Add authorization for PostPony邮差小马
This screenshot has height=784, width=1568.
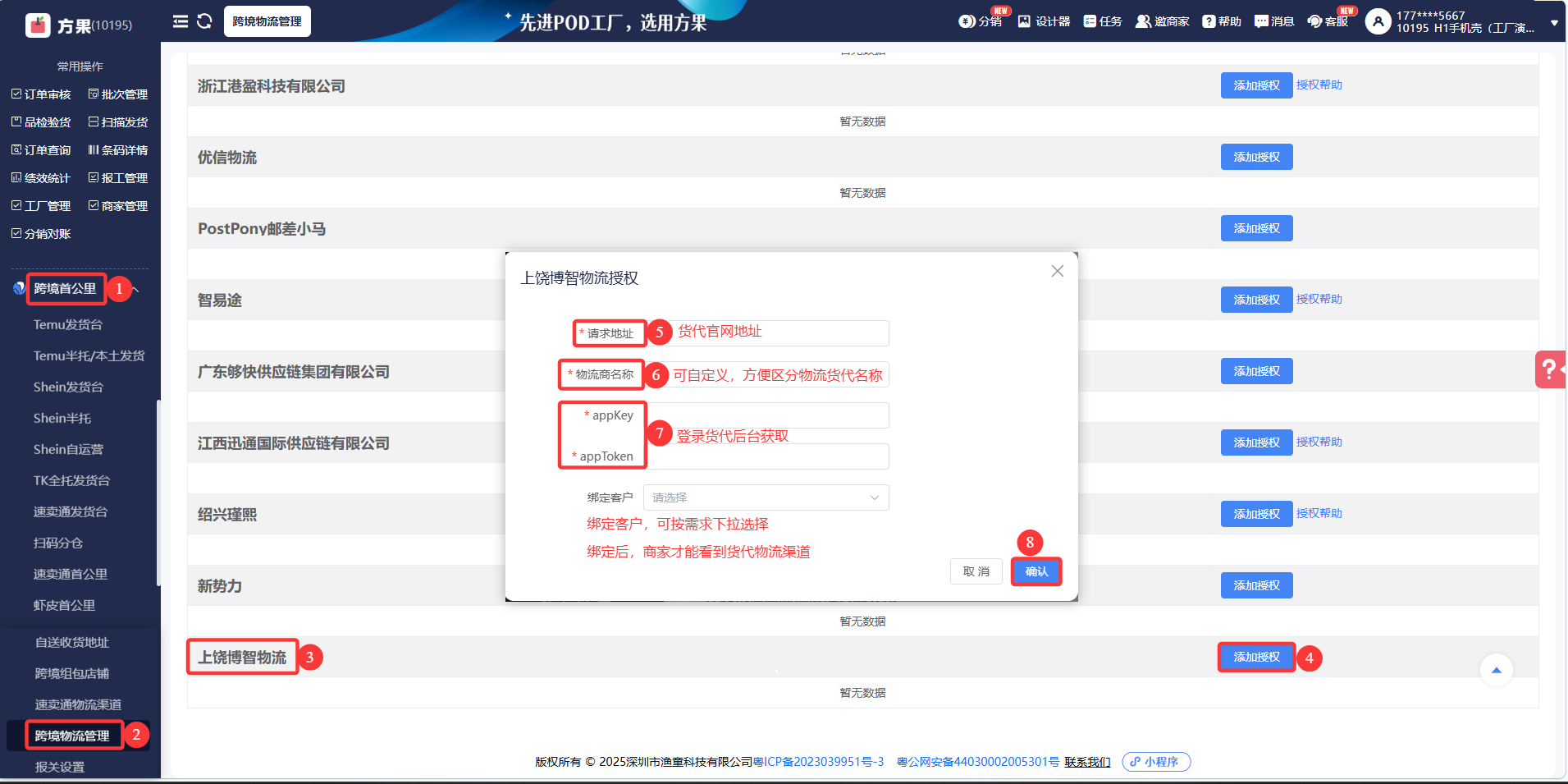pyautogui.click(x=1256, y=228)
